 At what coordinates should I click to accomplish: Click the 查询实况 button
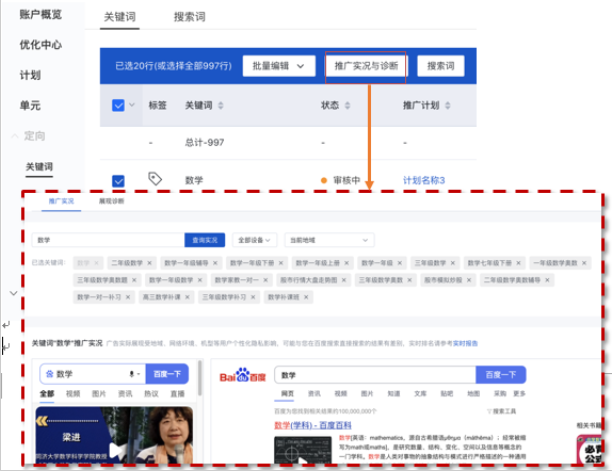205,240
